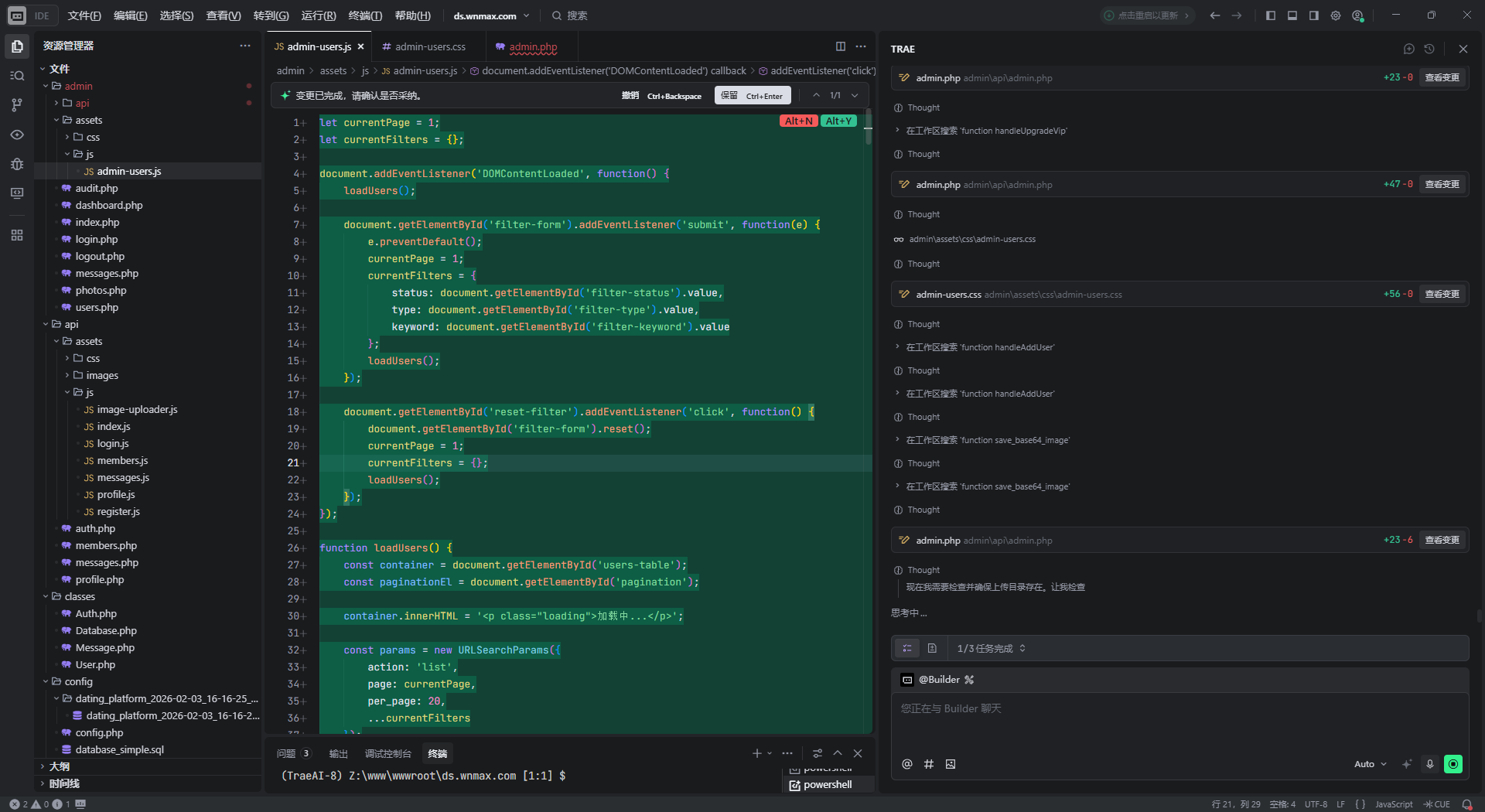The height and width of the screenshot is (812, 1485).
Task: Expand the images folder under api assets
Action: (101, 375)
